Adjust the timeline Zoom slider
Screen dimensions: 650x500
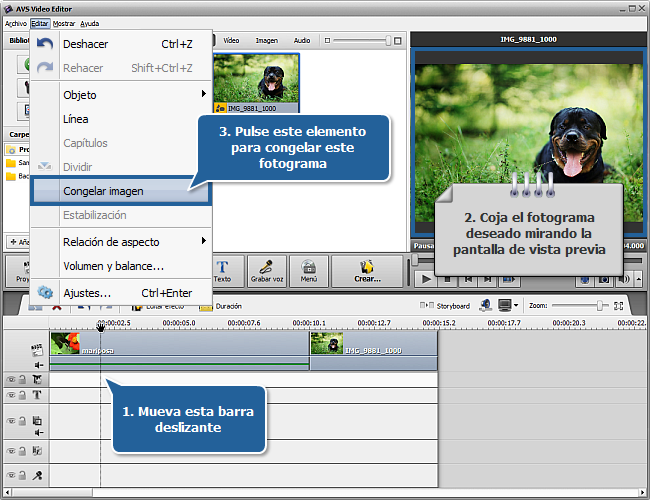[x=600, y=305]
